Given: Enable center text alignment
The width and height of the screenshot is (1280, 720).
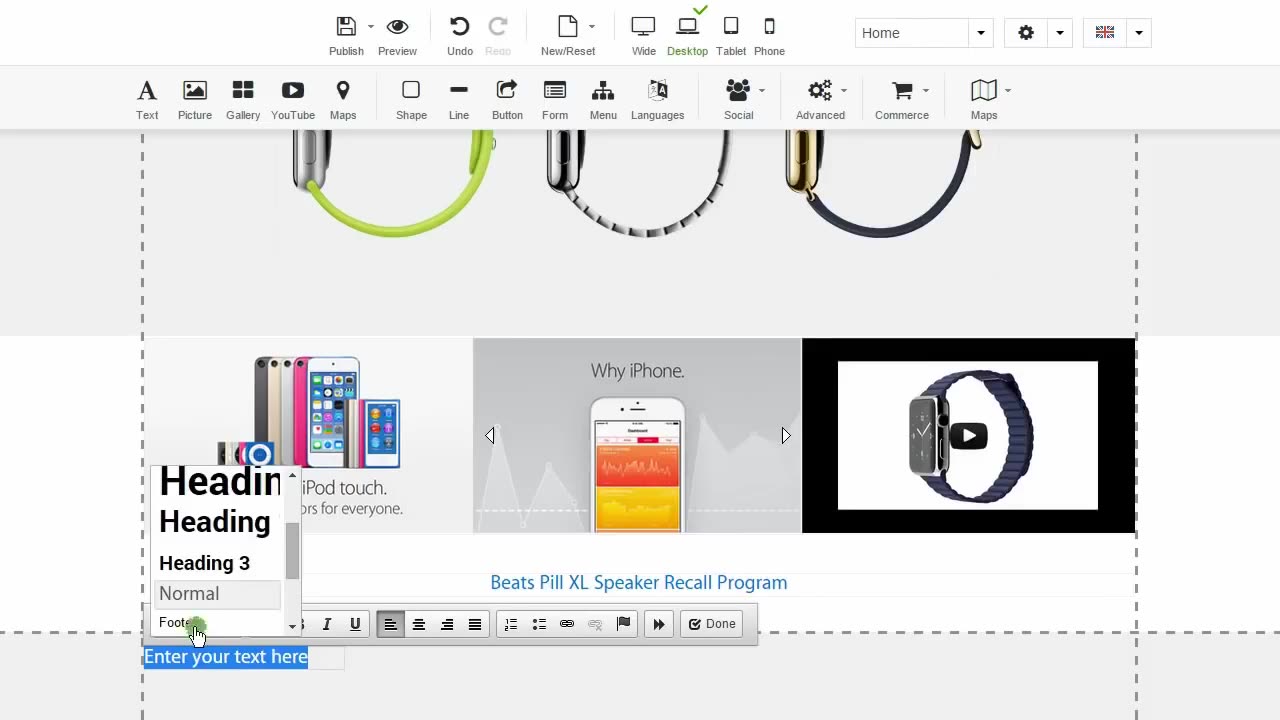Looking at the screenshot, I should click(x=419, y=624).
